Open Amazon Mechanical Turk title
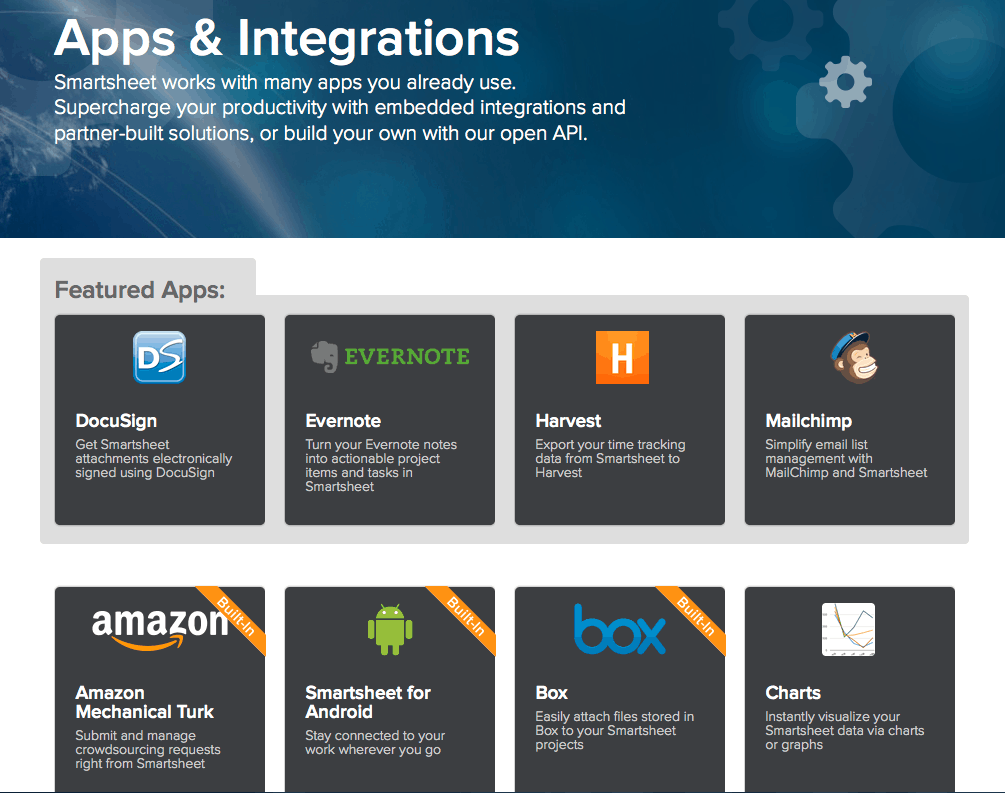The height and width of the screenshot is (793, 1005). (x=144, y=702)
